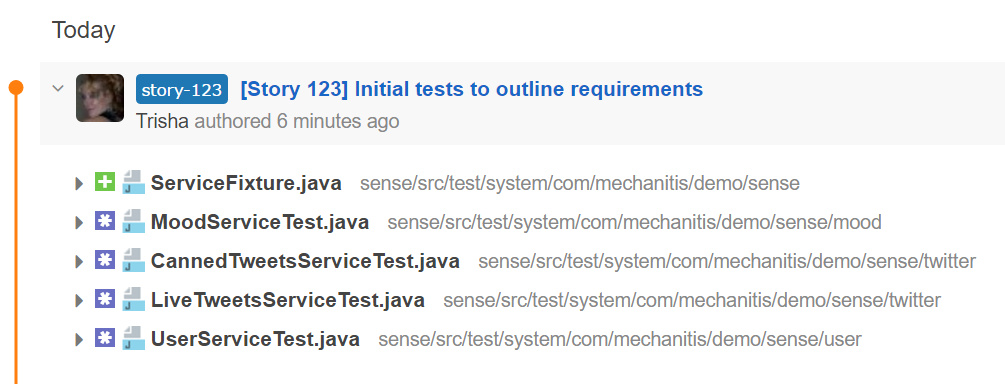Open the CannedTweetsServiceTest.java file name
Image resolution: width=1005 pixels, height=384 pixels.
(305, 262)
